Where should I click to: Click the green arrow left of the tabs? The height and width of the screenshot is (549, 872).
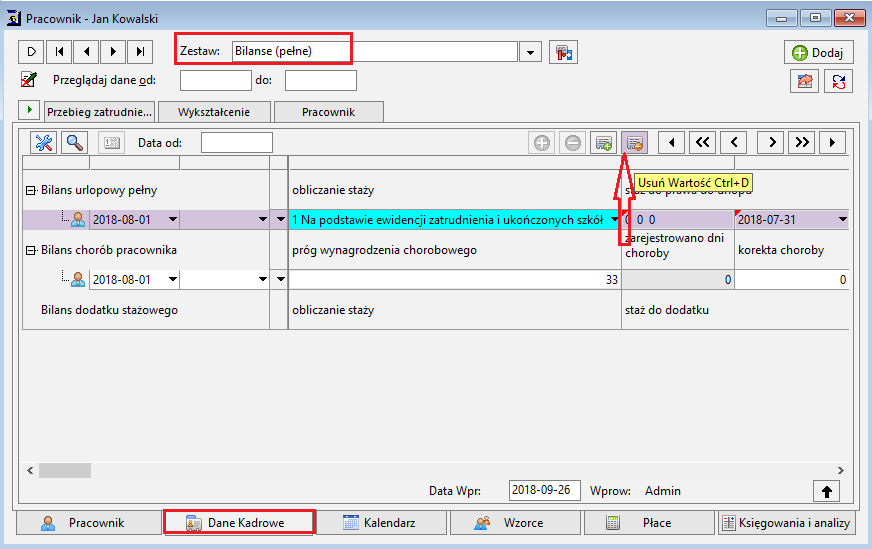pyautogui.click(x=29, y=110)
